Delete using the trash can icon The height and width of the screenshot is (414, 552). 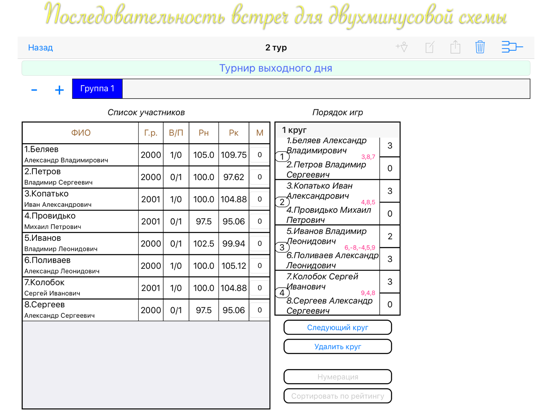pyautogui.click(x=480, y=47)
